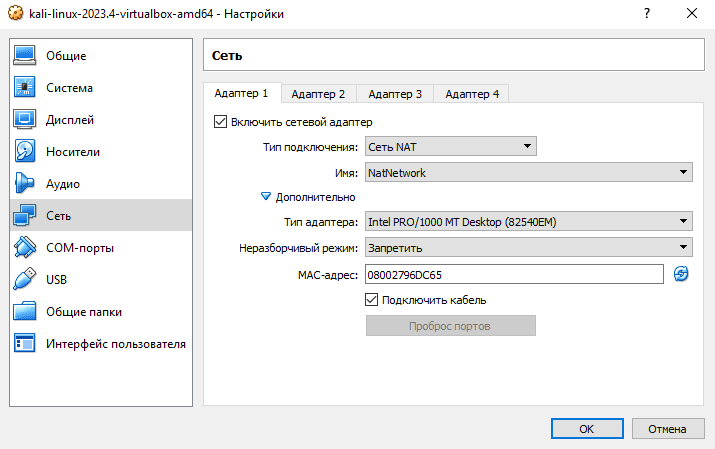Open the USB settings icon
Screen dimensions: 715x449
[x=25, y=280]
